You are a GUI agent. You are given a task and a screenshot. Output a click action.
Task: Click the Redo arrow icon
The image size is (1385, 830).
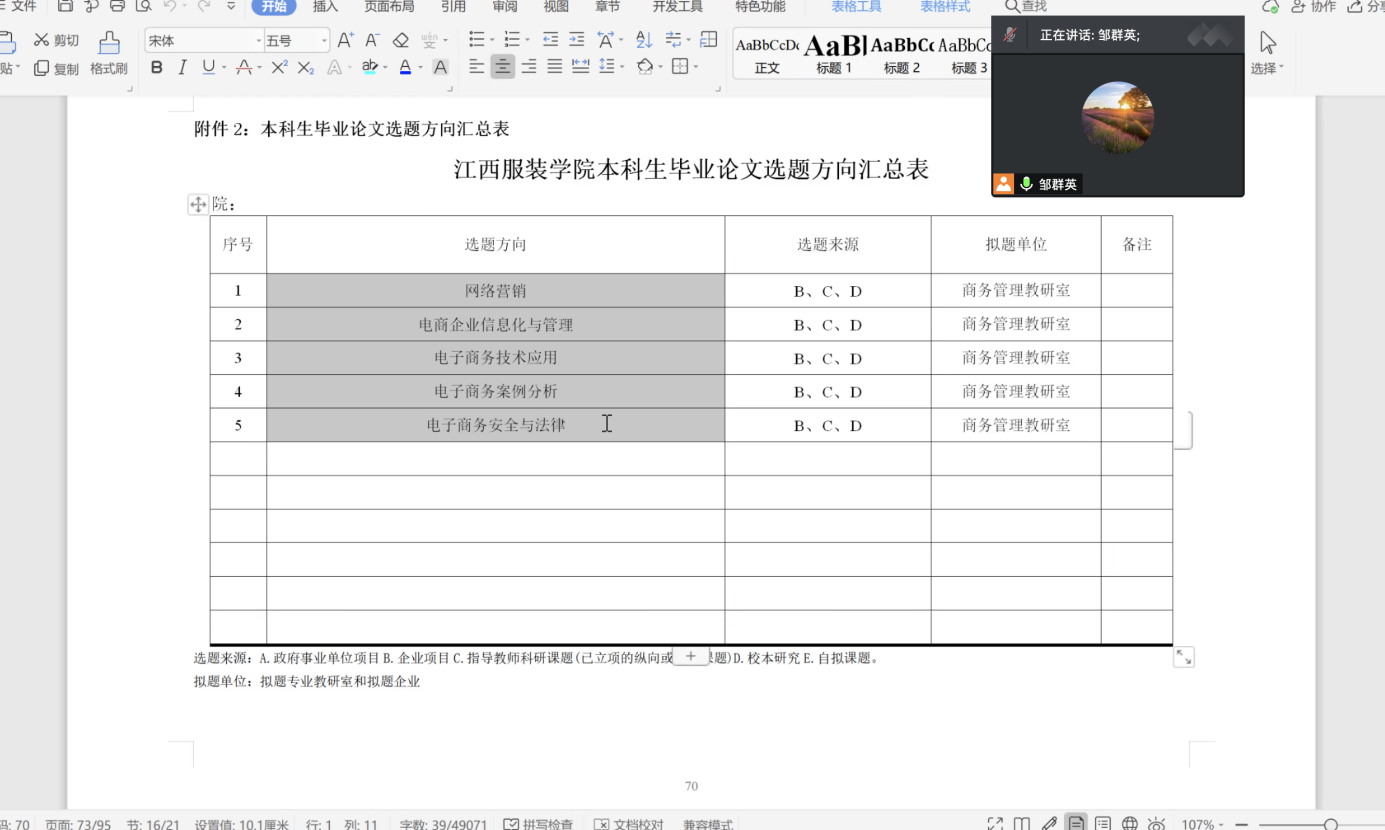pos(204,6)
